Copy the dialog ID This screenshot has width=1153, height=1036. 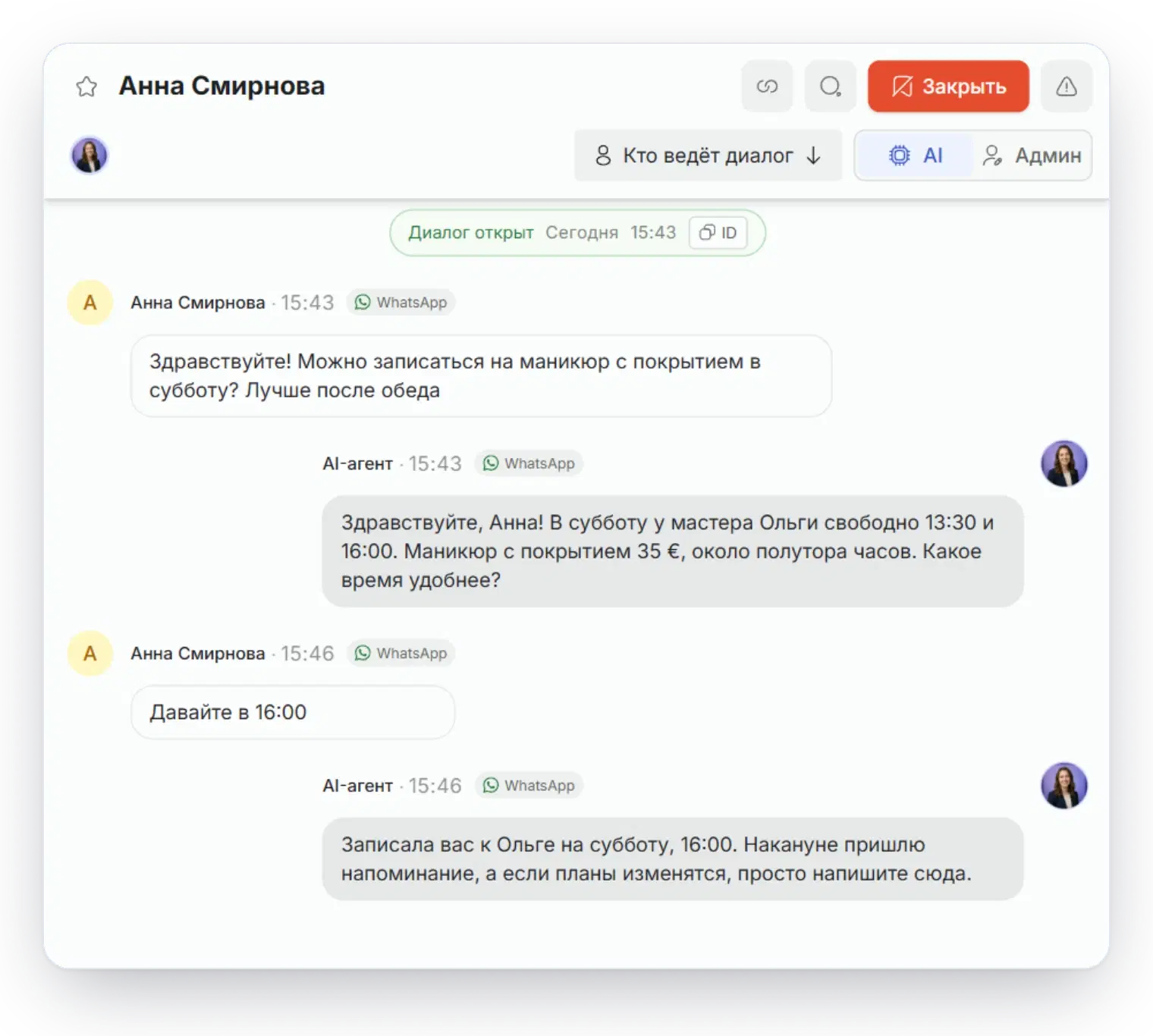(718, 233)
